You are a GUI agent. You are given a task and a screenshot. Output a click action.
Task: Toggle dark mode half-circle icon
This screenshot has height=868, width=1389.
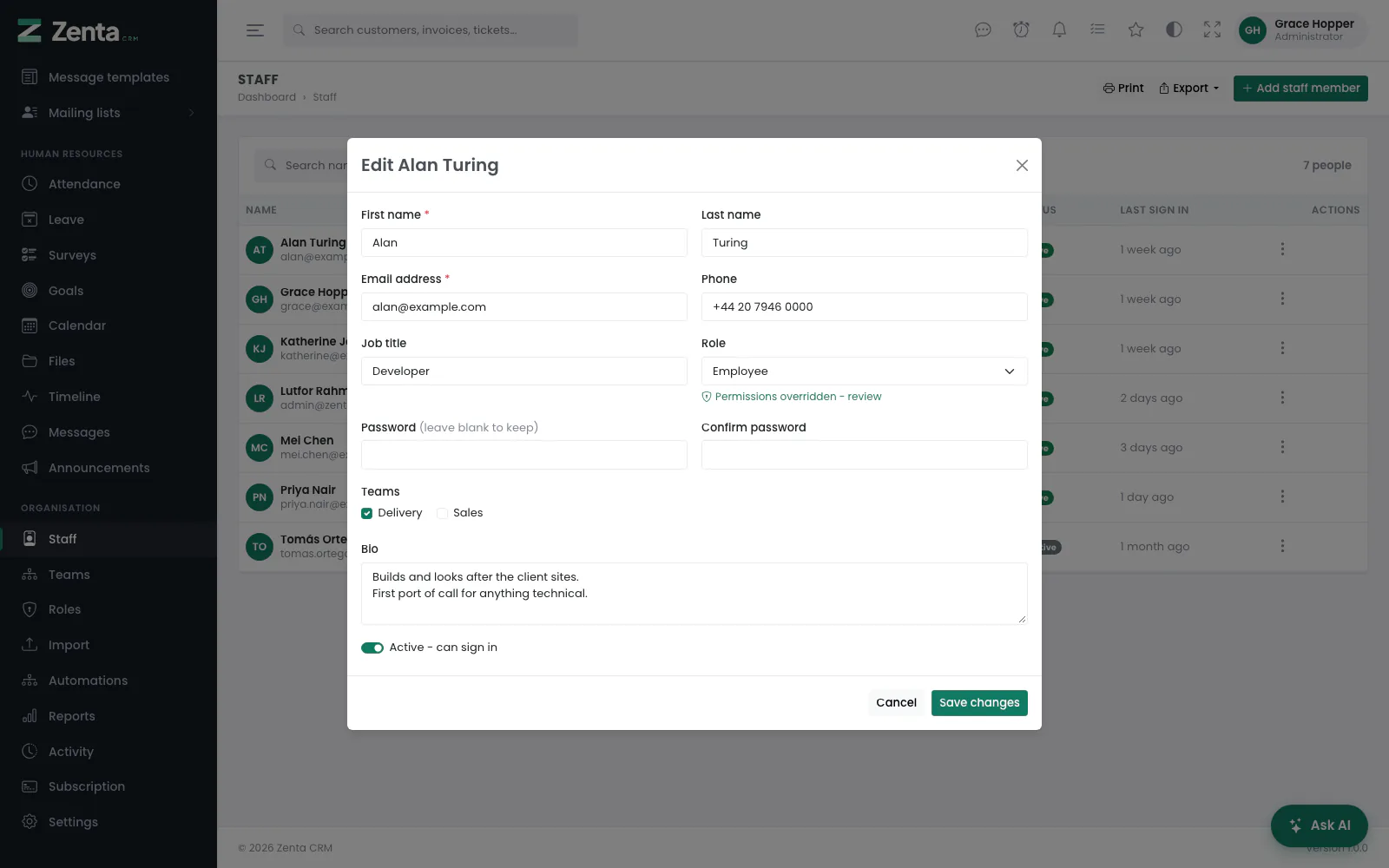[1174, 30]
